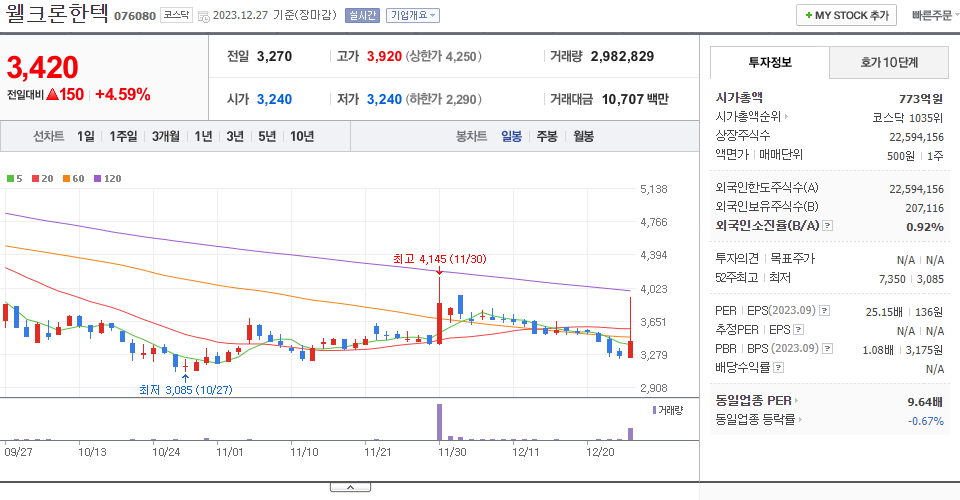Click the 투자의견 label

(737, 258)
